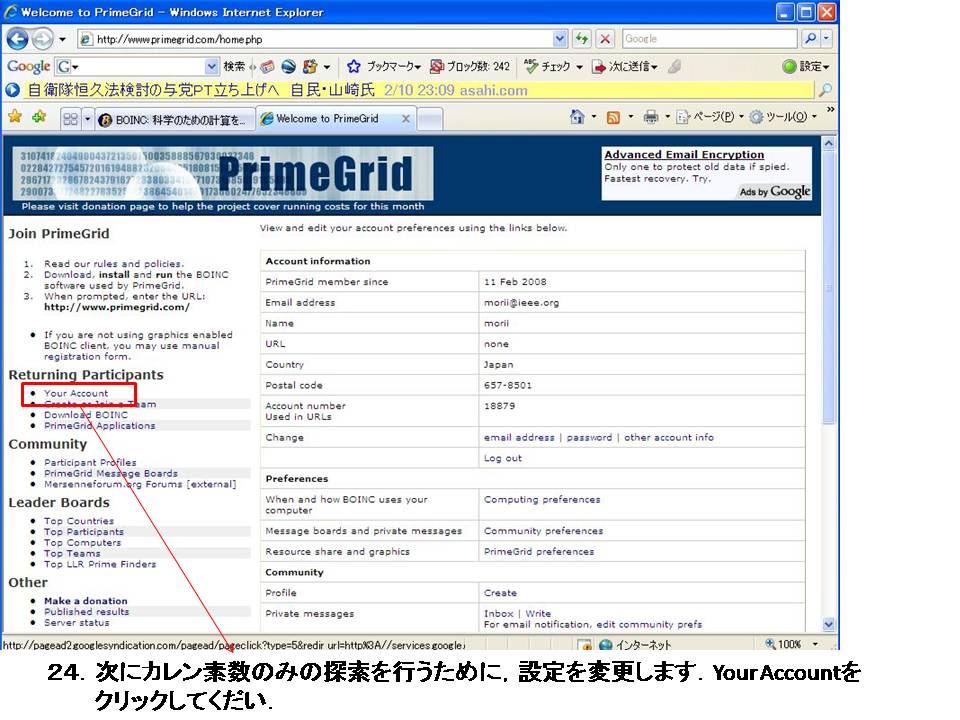The height and width of the screenshot is (720, 960).
Task: Click the チェック spell check button
Action: [547, 66]
